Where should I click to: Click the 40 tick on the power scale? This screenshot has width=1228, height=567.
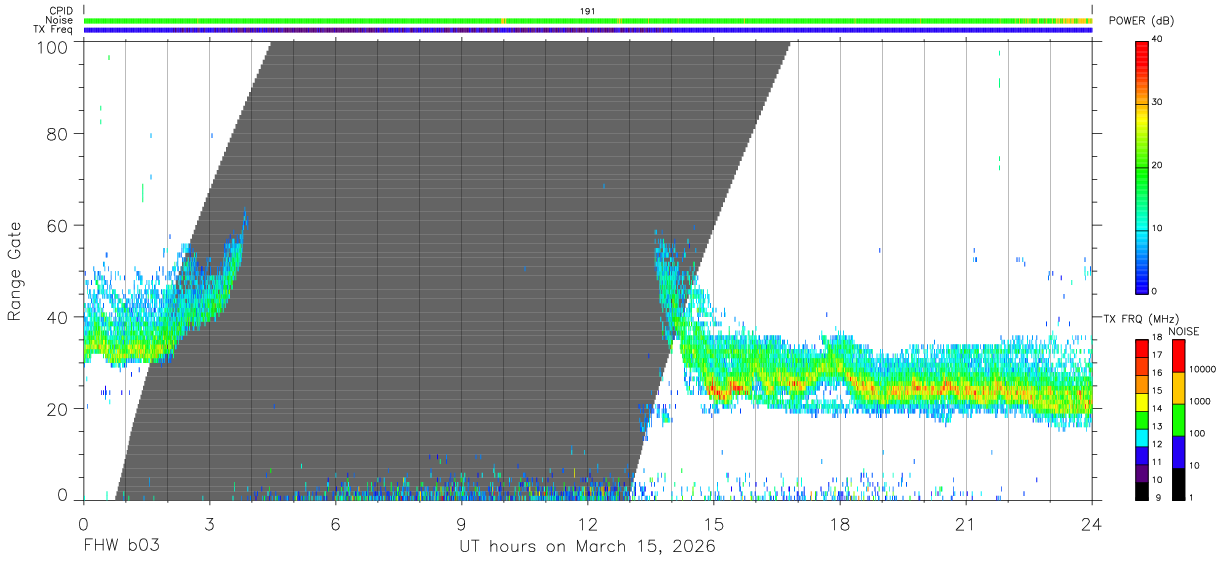tap(1159, 39)
